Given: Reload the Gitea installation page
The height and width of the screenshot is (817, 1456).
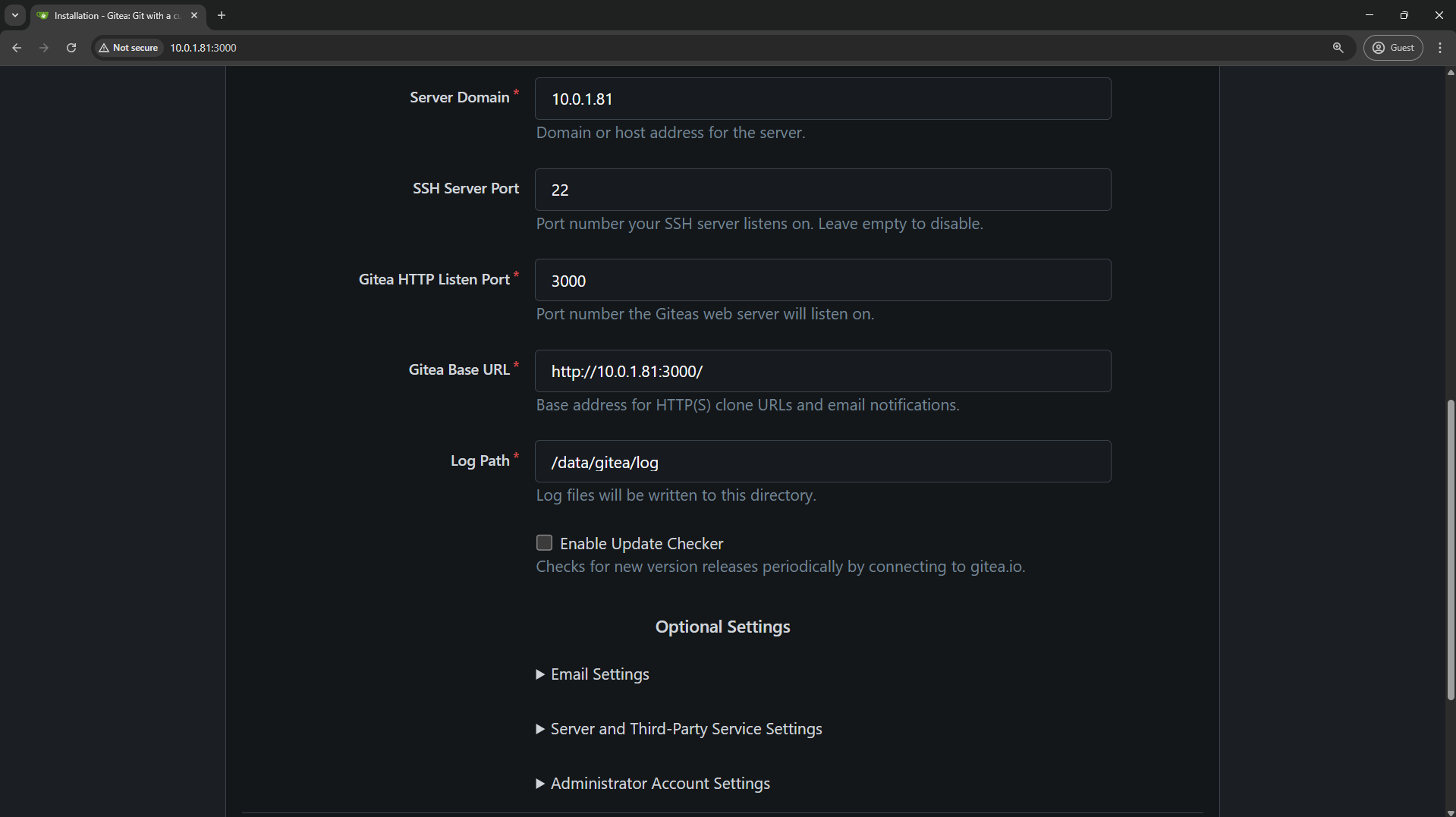Looking at the screenshot, I should coord(71,48).
